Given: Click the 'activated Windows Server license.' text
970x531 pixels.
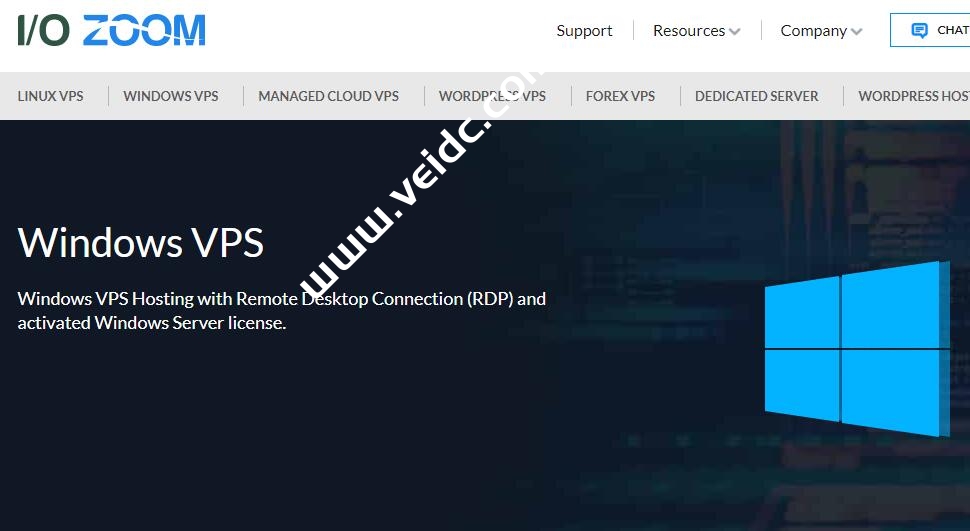Looking at the screenshot, I should 152,323.
